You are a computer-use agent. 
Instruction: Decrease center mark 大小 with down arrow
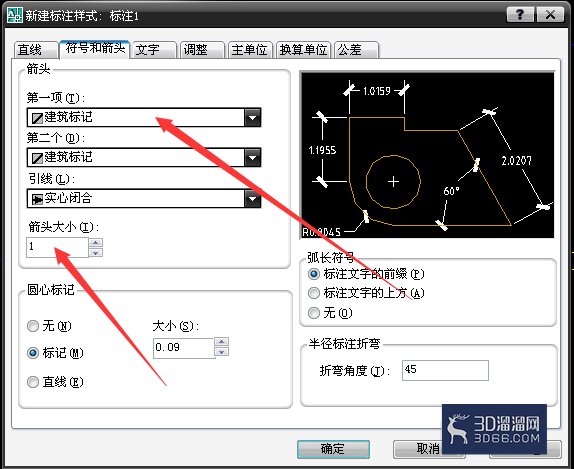pyautogui.click(x=222, y=352)
